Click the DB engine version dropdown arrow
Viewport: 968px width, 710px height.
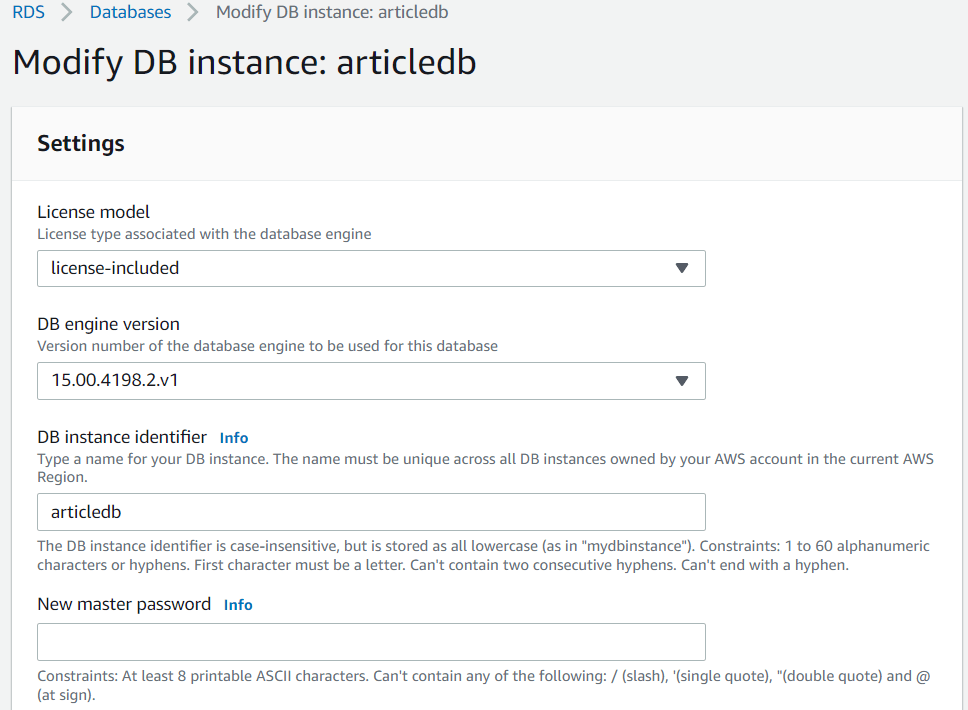[682, 381]
